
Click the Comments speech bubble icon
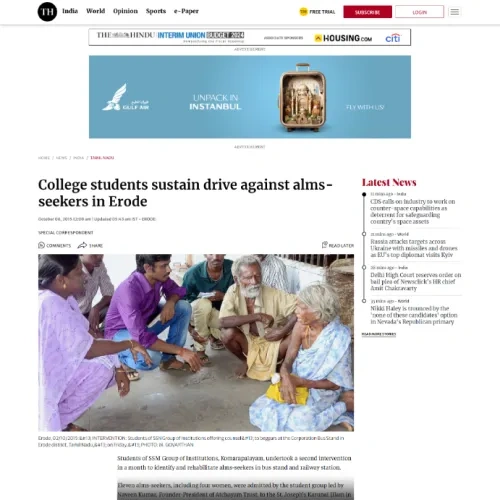click(x=41, y=245)
